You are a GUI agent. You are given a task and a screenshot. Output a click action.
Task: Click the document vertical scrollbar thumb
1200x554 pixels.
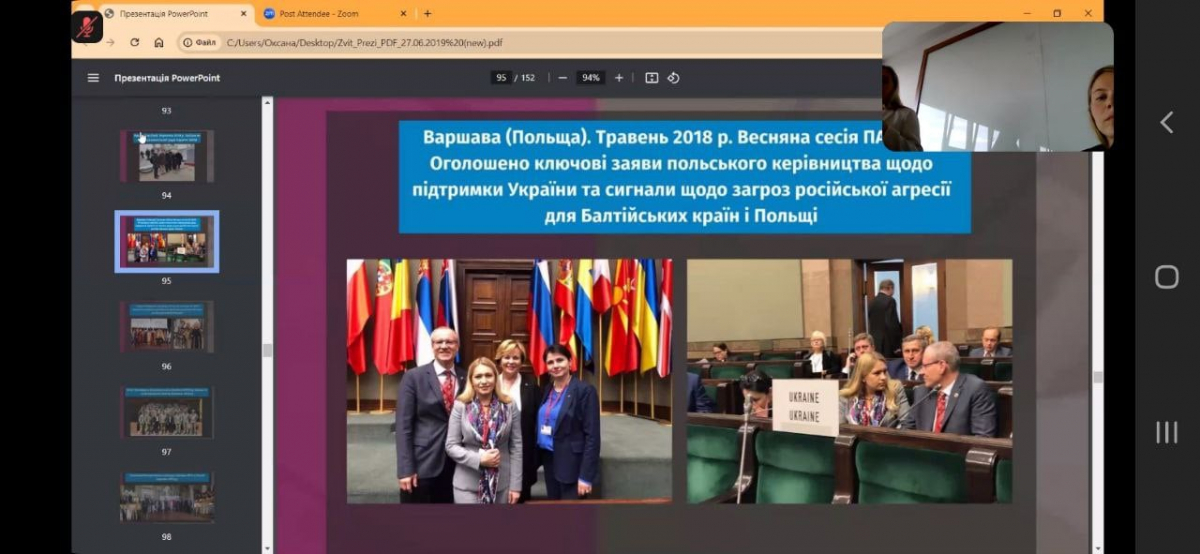(x=1098, y=377)
